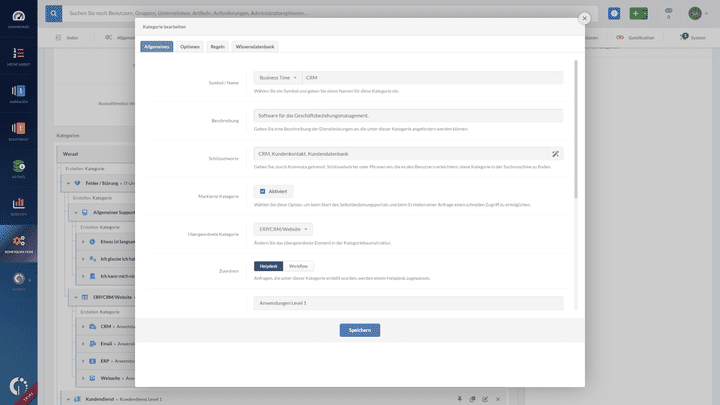Open the Regeln tab
Image resolution: width=720 pixels, height=405 pixels.
pos(217,46)
